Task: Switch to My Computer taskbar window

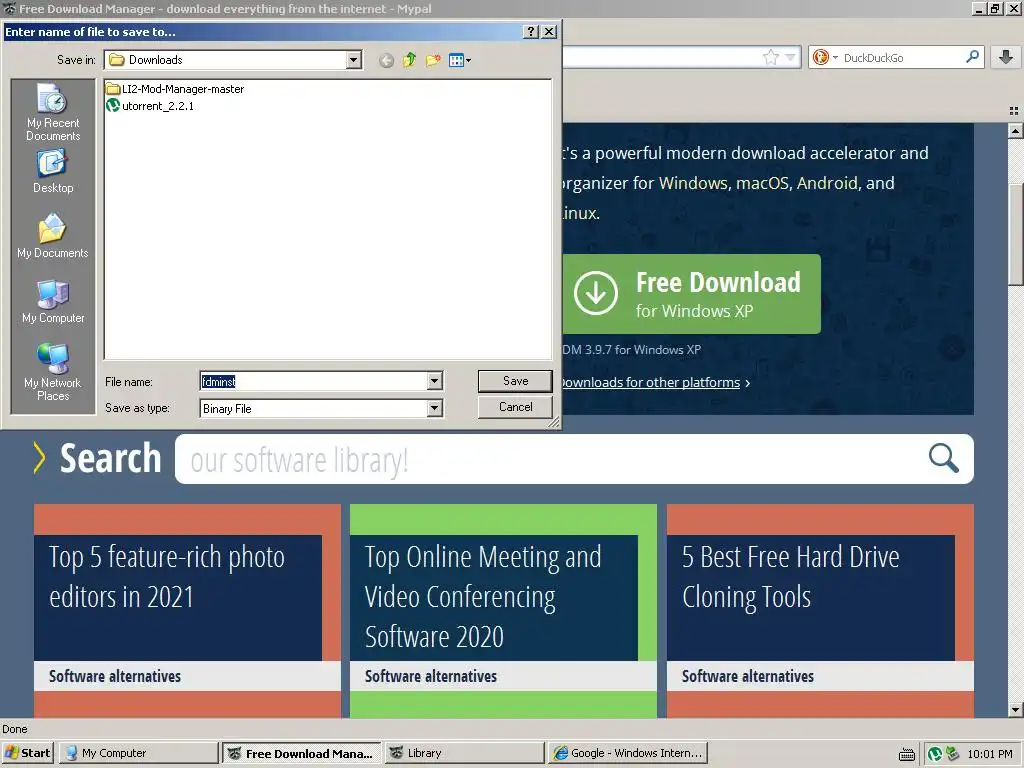Action: pos(138,753)
